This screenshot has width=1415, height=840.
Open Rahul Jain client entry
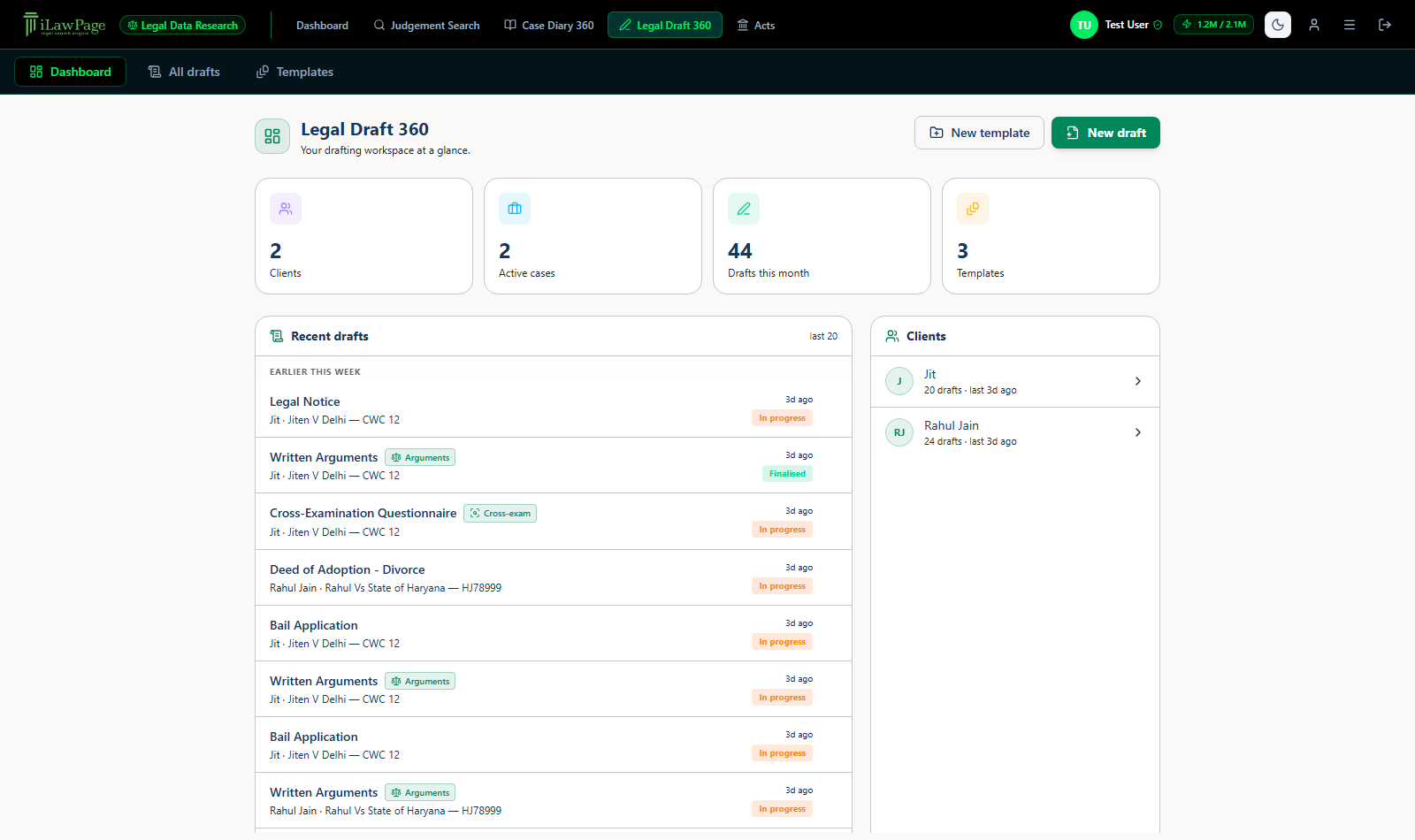(x=1015, y=432)
